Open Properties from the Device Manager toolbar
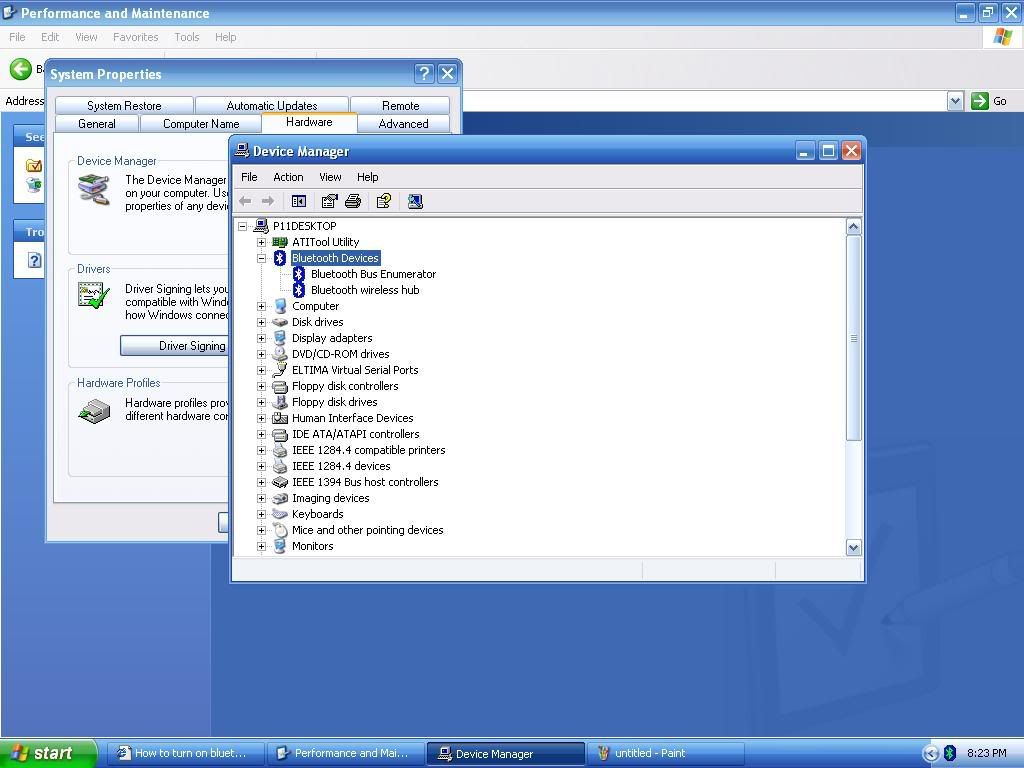 coord(329,202)
